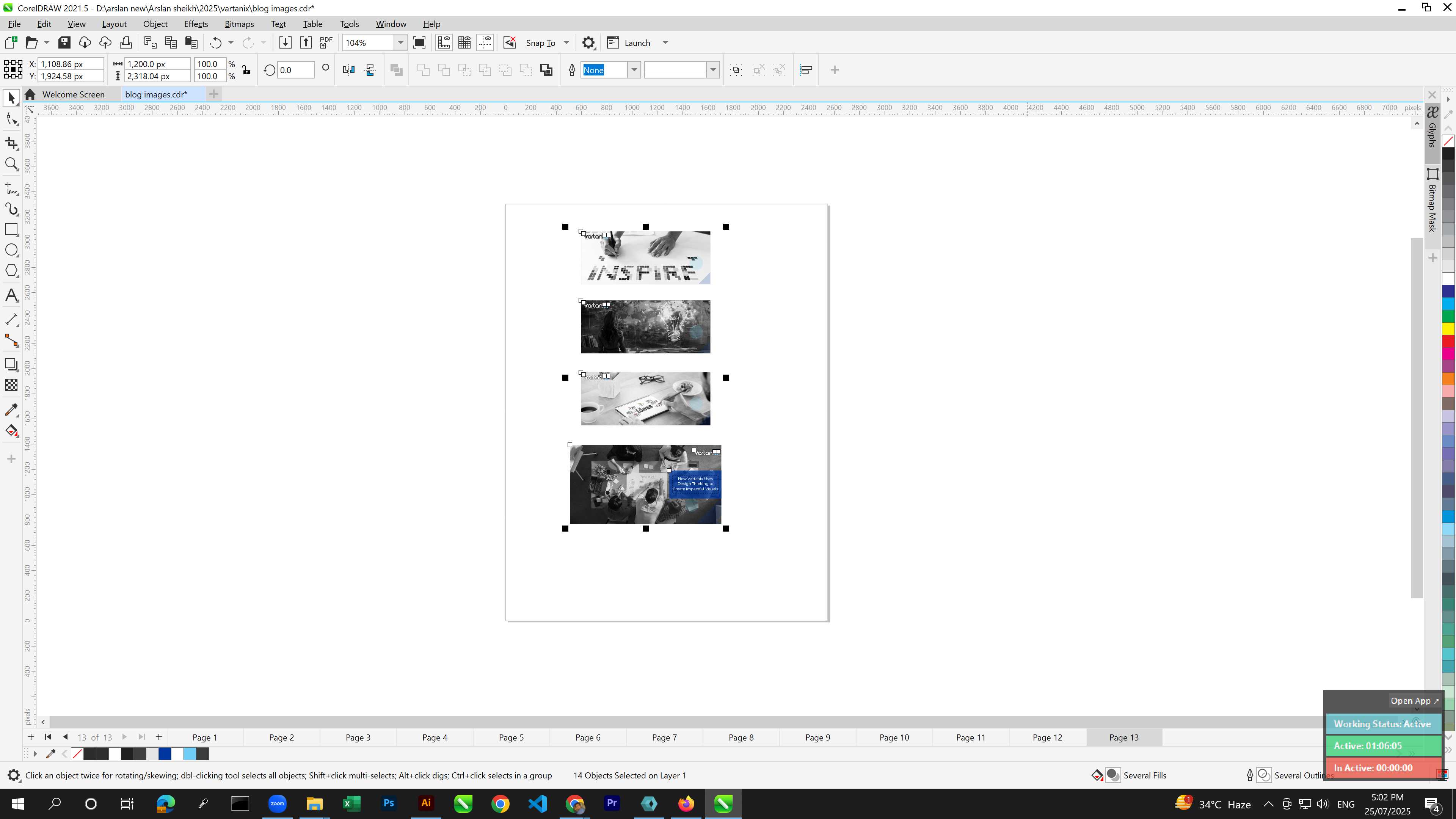Screen dimensions: 1456x819
Task: Save the current document
Action: point(64,42)
